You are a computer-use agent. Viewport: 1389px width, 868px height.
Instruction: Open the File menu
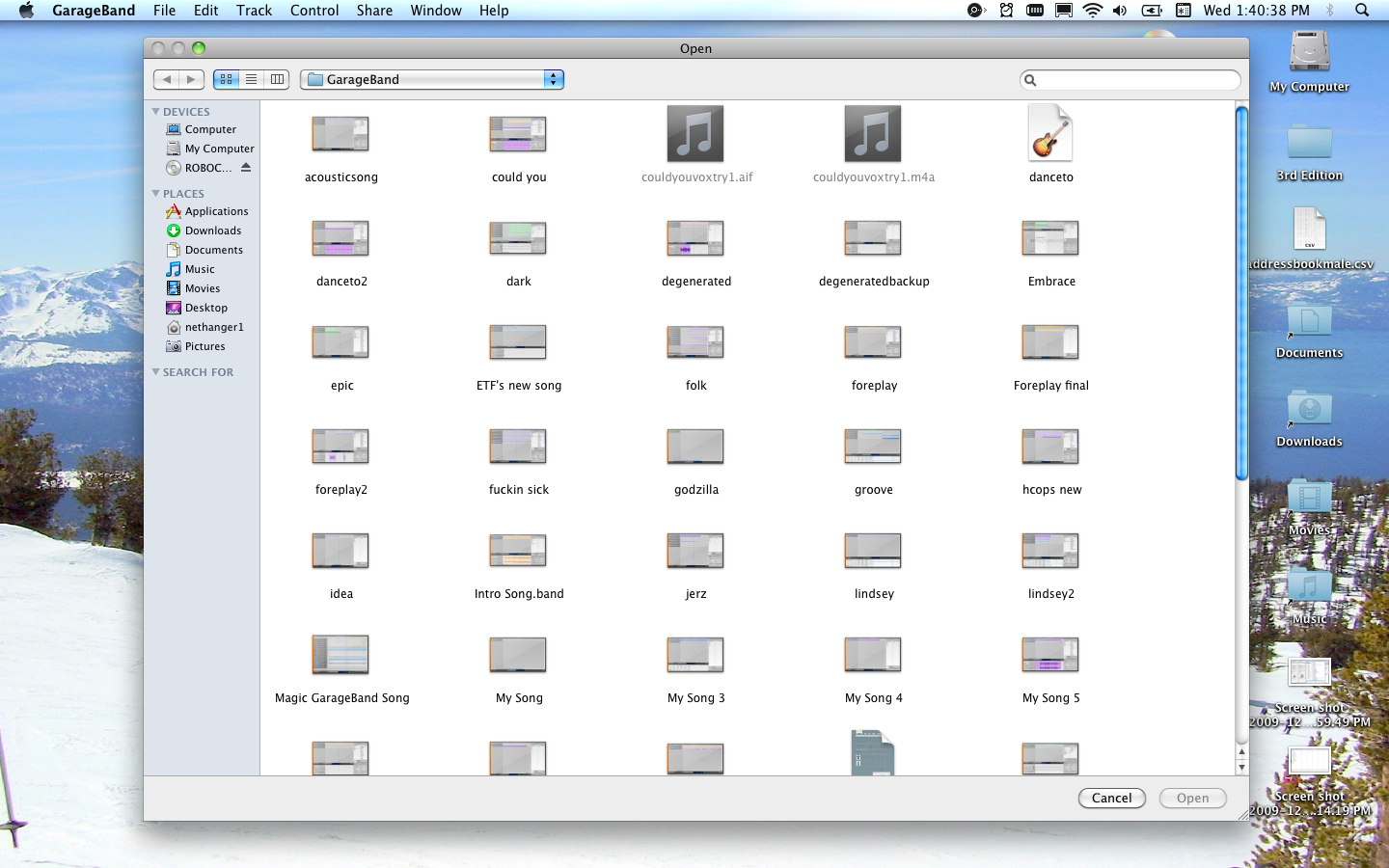coord(164,11)
